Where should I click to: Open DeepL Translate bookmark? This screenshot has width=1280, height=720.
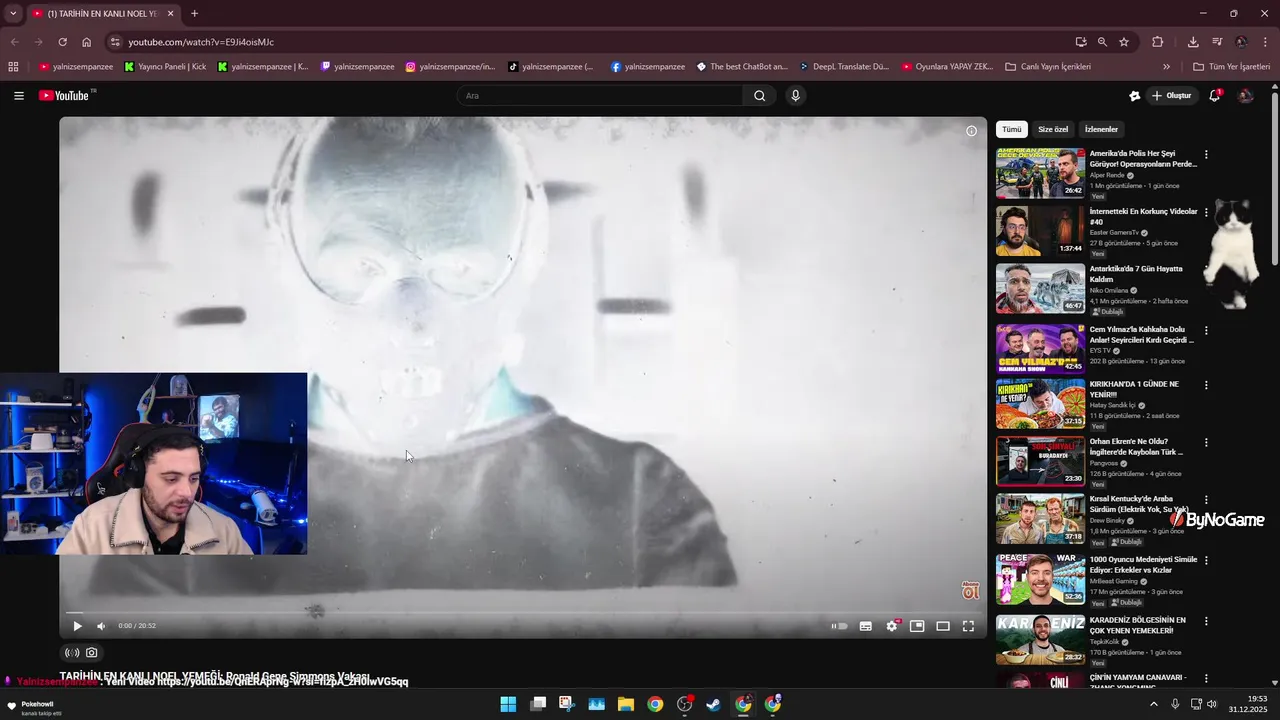point(844,67)
